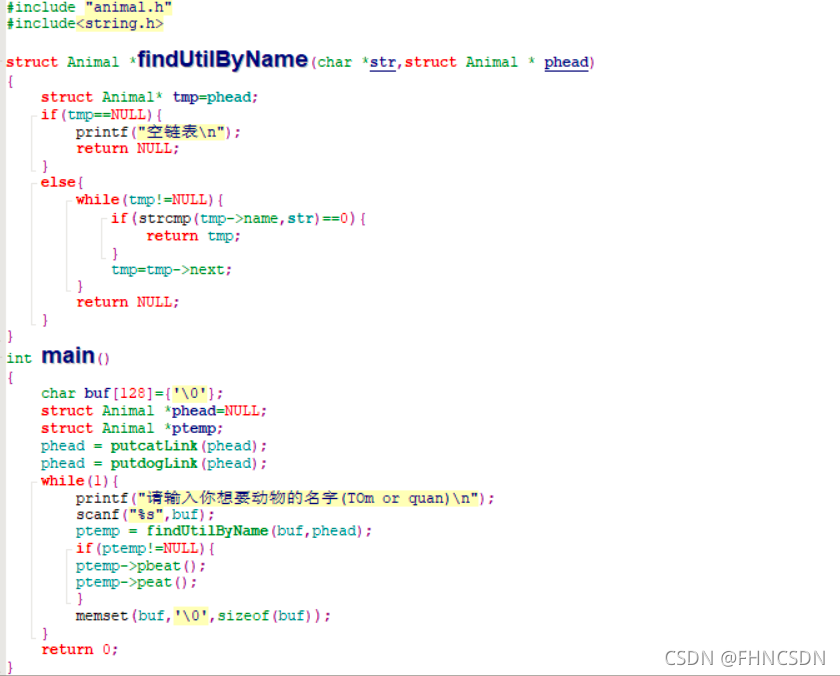Click the underlined phead parameter in the signature
The image size is (840, 676).
point(566,62)
